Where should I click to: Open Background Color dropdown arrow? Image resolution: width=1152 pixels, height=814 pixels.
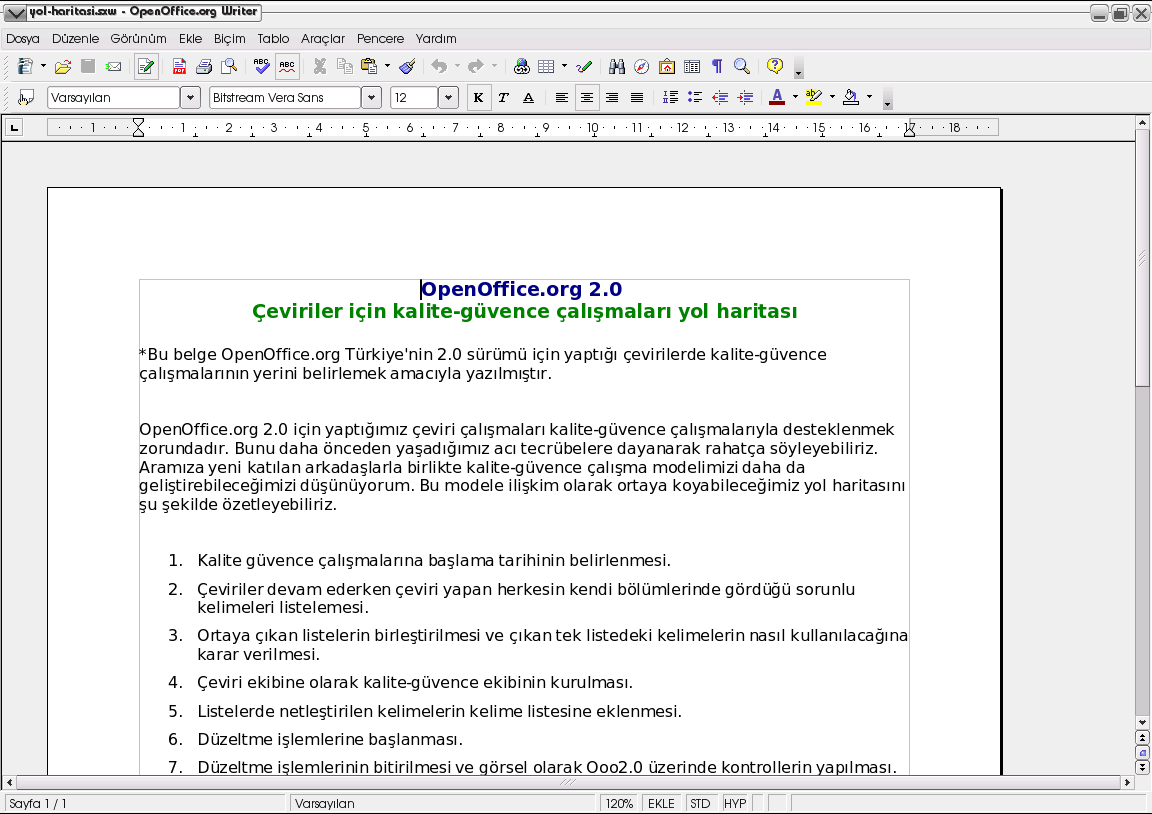[x=869, y=97]
